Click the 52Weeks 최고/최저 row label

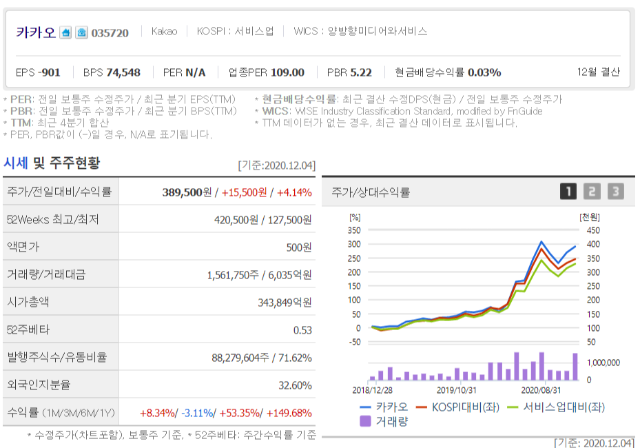tap(53, 220)
